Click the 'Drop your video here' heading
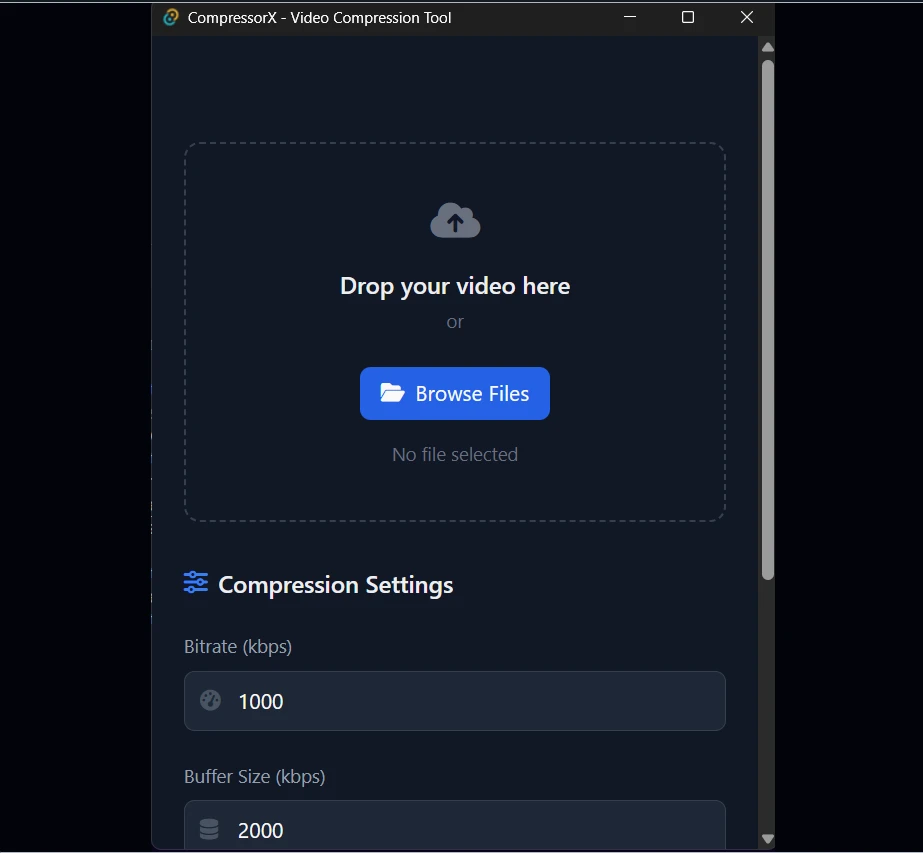The width and height of the screenshot is (923, 853). [x=455, y=286]
